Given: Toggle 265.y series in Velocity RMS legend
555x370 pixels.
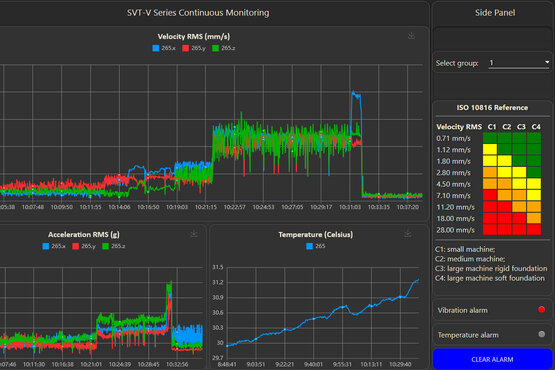Looking at the screenshot, I should click(194, 48).
